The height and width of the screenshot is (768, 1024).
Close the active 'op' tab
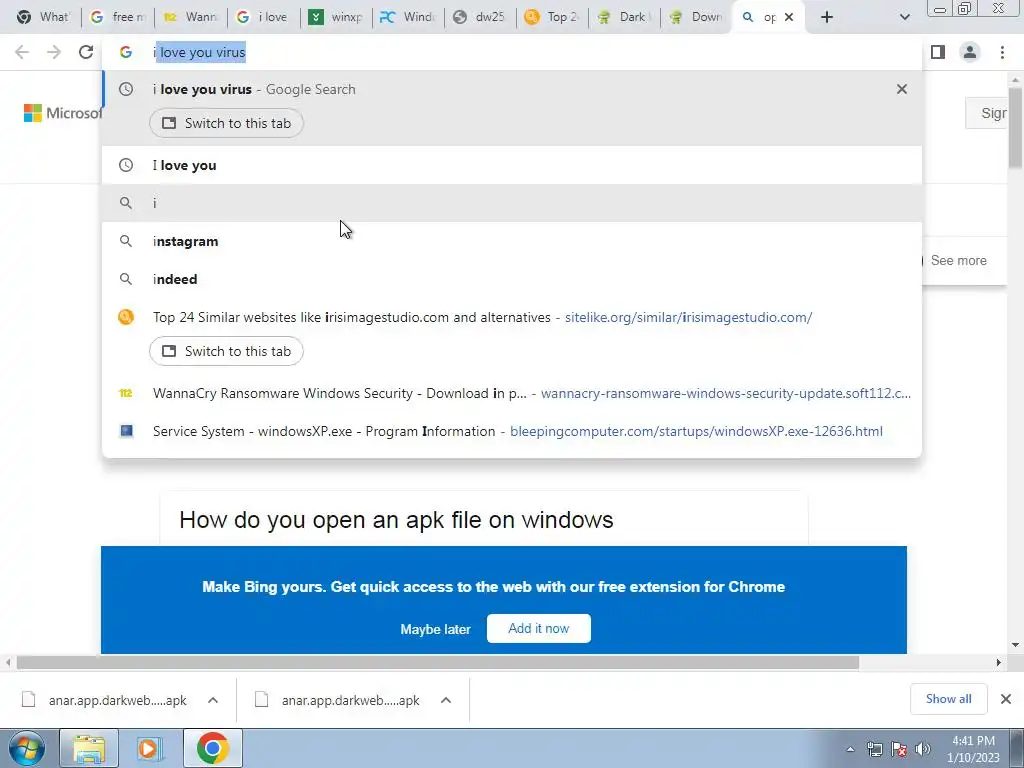pyautogui.click(x=789, y=17)
